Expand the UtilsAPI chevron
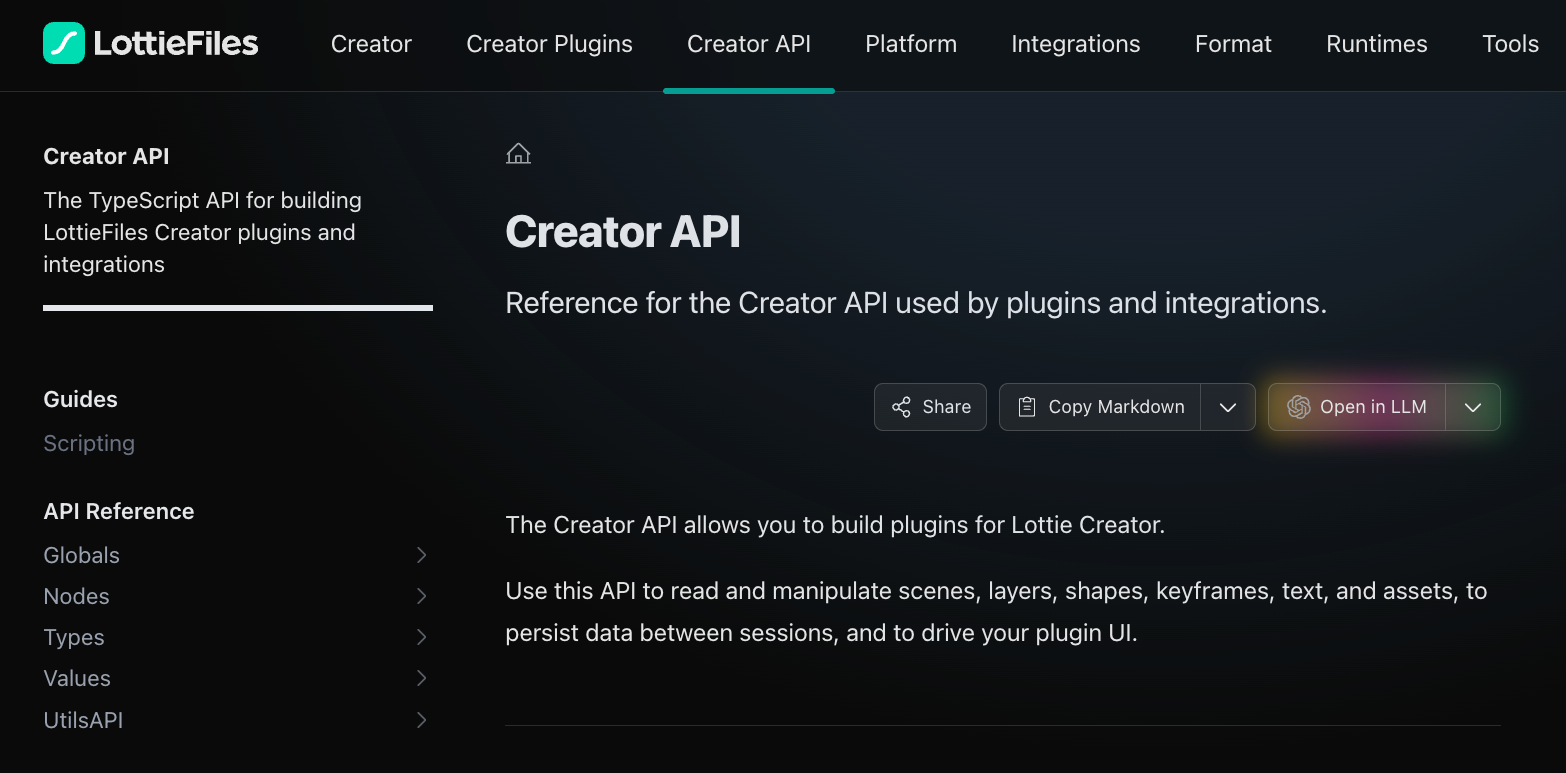 [421, 720]
